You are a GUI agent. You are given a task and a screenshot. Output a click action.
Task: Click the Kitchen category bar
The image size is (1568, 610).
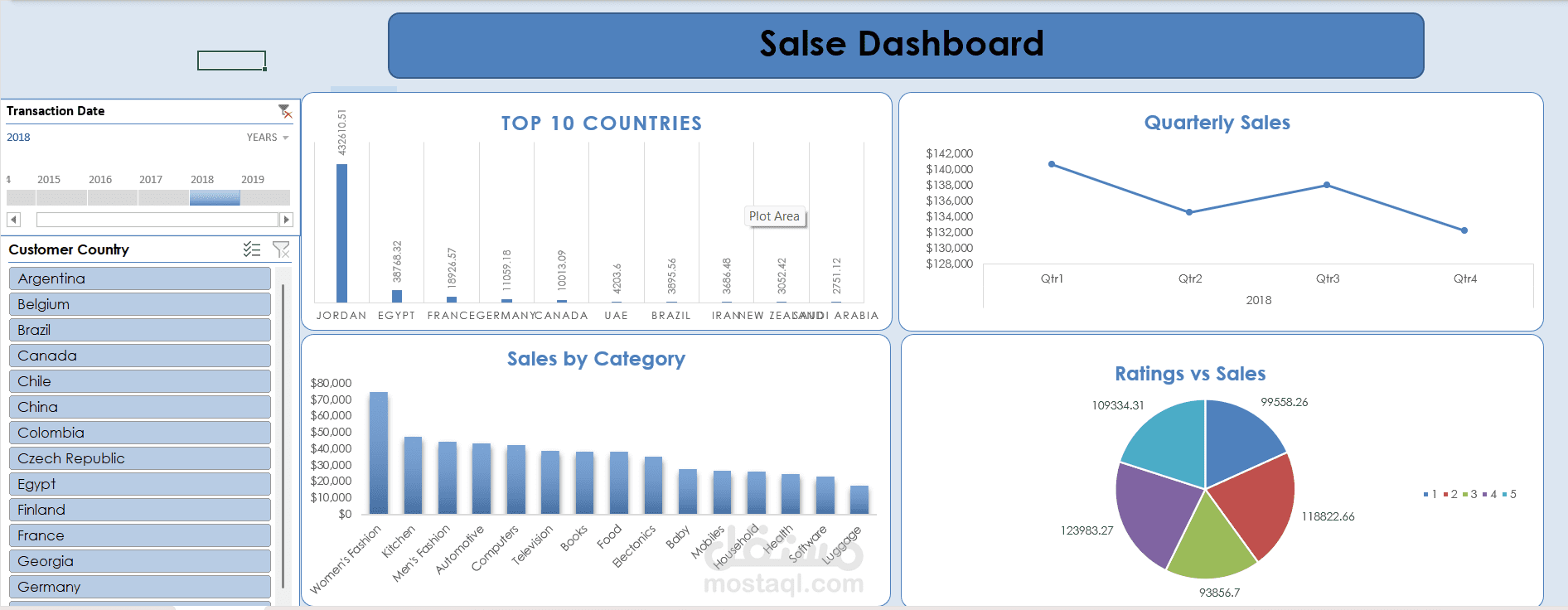click(x=413, y=475)
